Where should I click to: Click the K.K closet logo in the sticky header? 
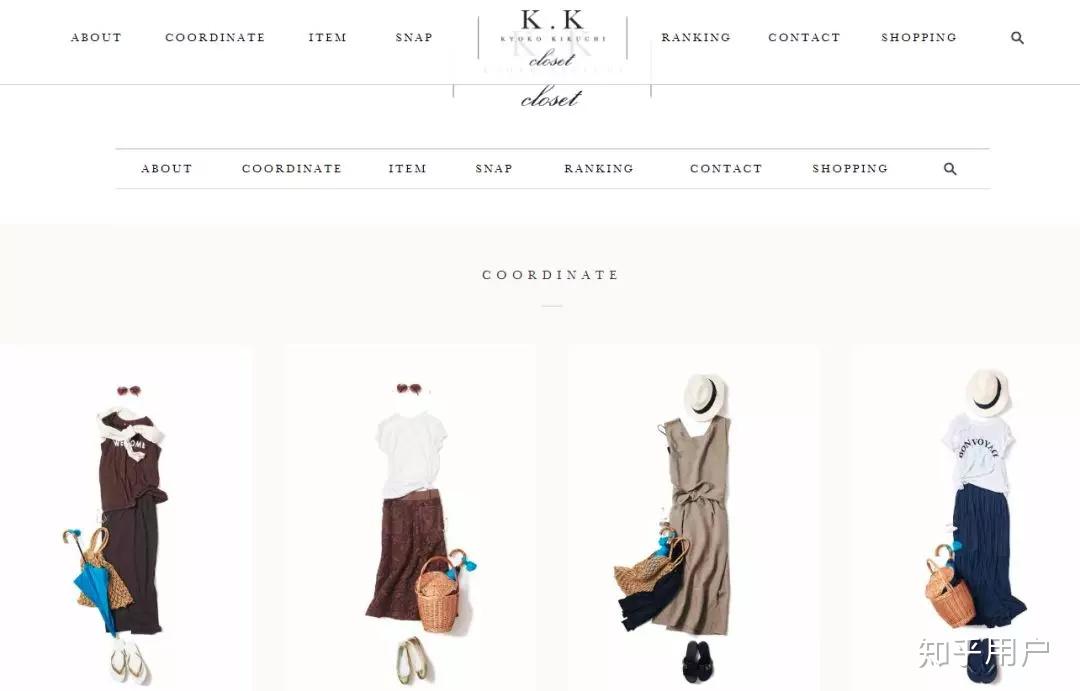pos(552,38)
